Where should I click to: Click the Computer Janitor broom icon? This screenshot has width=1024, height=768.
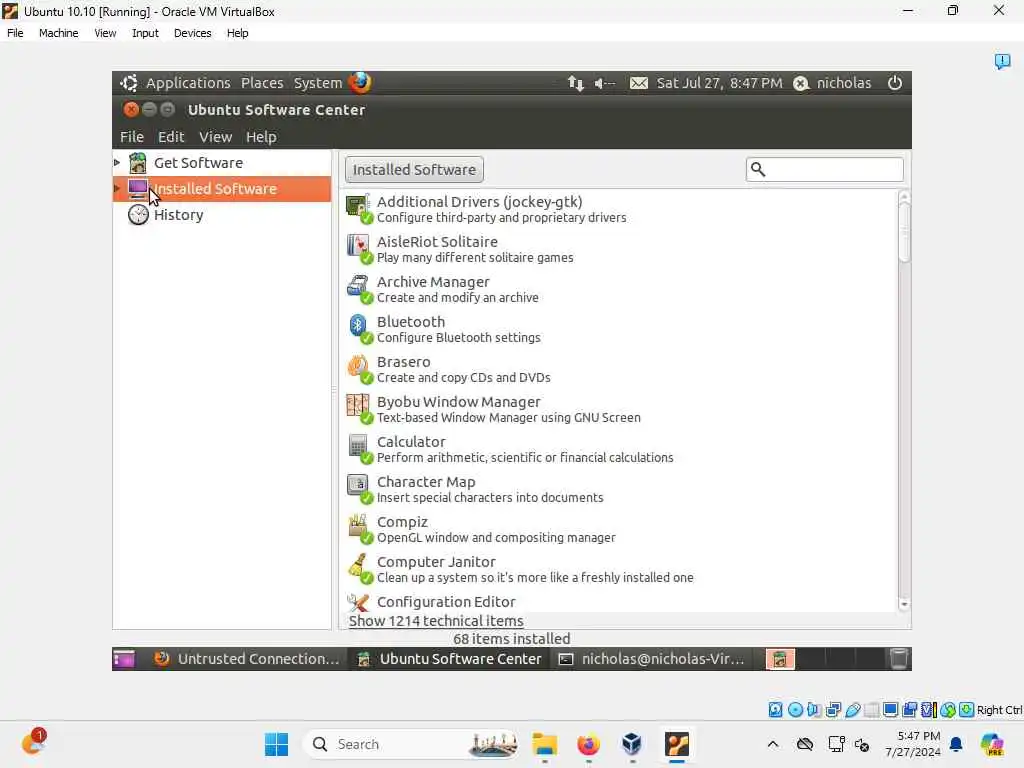(359, 569)
